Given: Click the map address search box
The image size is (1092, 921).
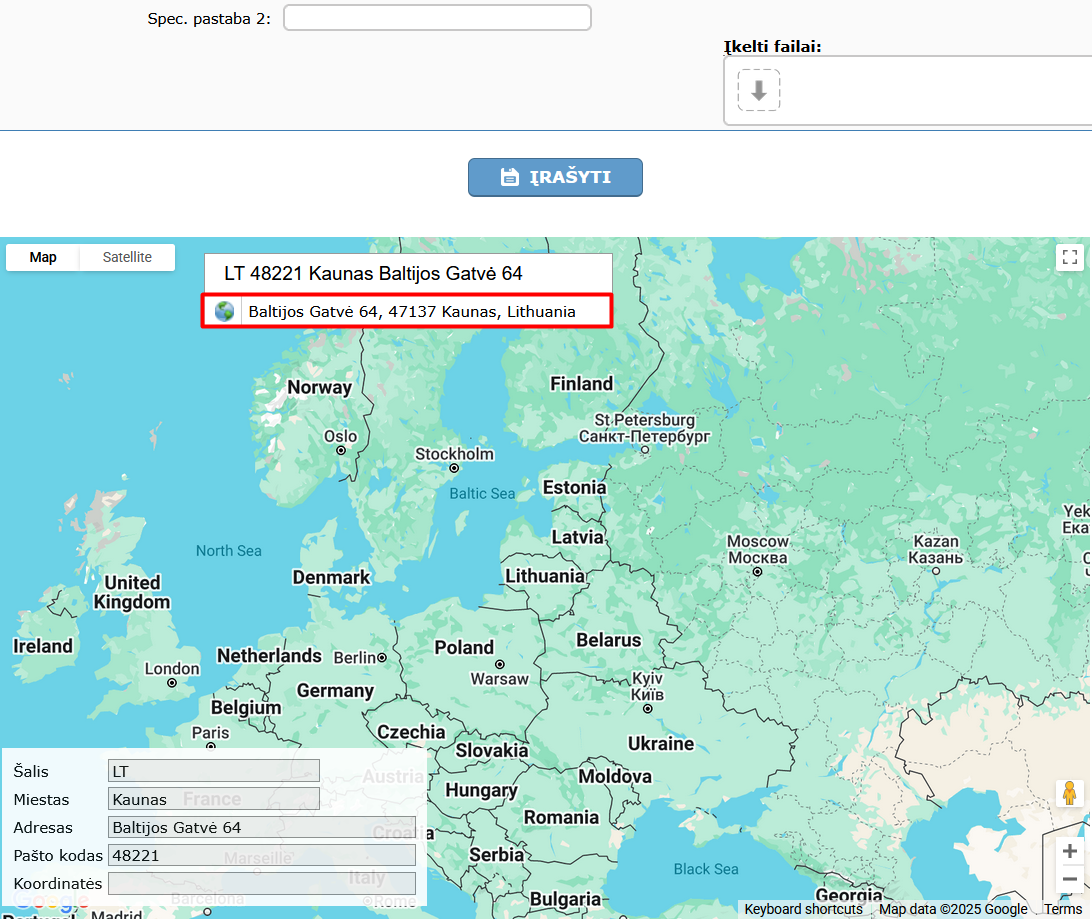Looking at the screenshot, I should coord(408,273).
